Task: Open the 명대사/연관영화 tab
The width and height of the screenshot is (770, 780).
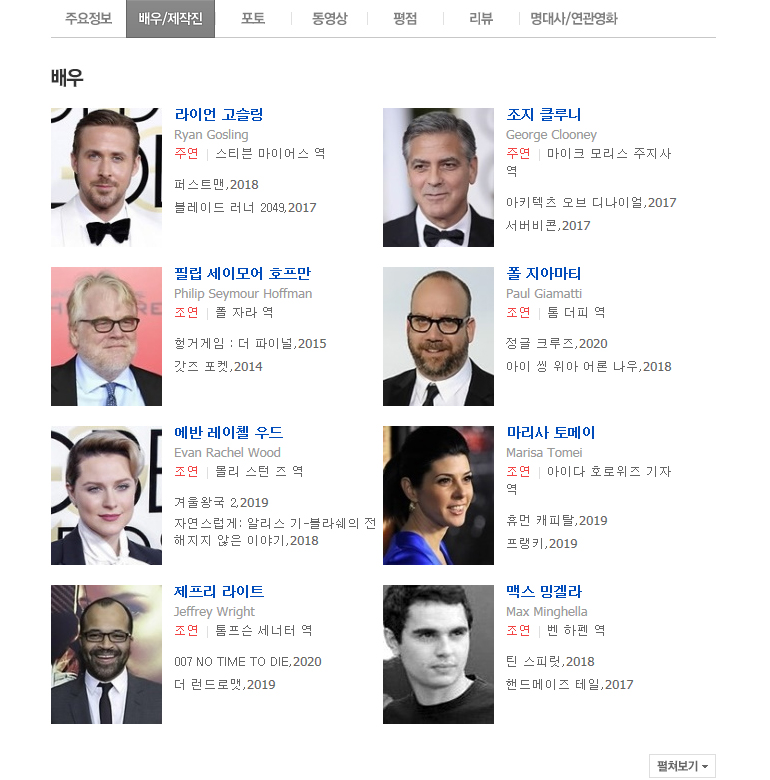Action: click(x=574, y=18)
